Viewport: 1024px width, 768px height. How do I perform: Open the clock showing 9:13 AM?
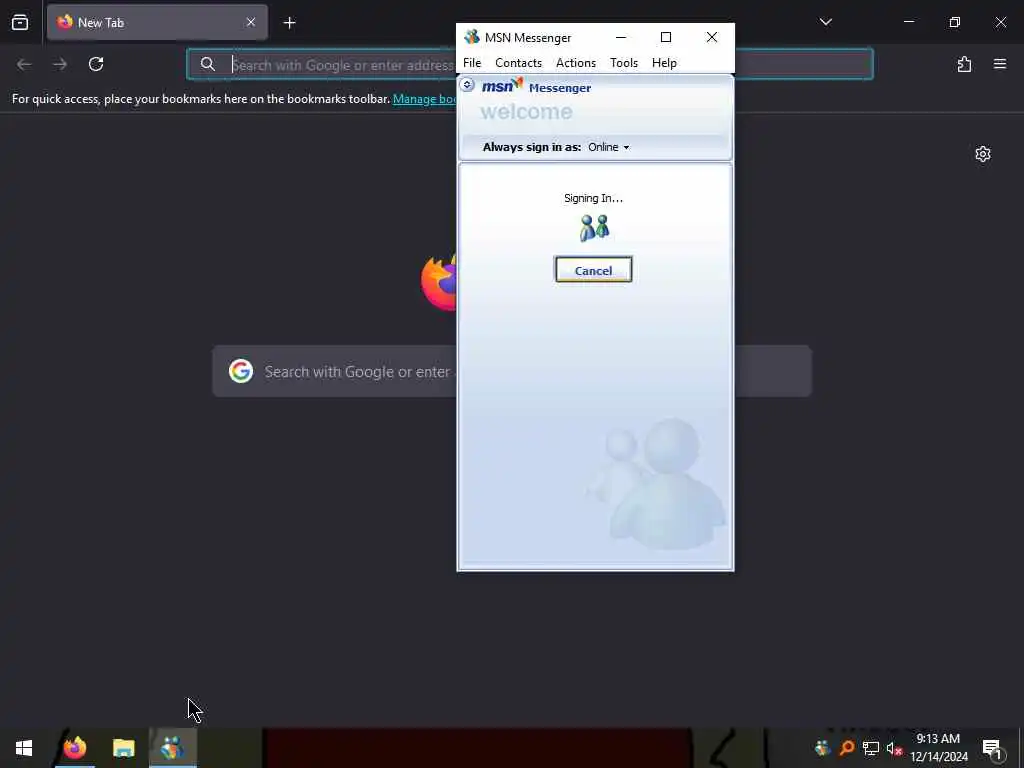click(938, 748)
